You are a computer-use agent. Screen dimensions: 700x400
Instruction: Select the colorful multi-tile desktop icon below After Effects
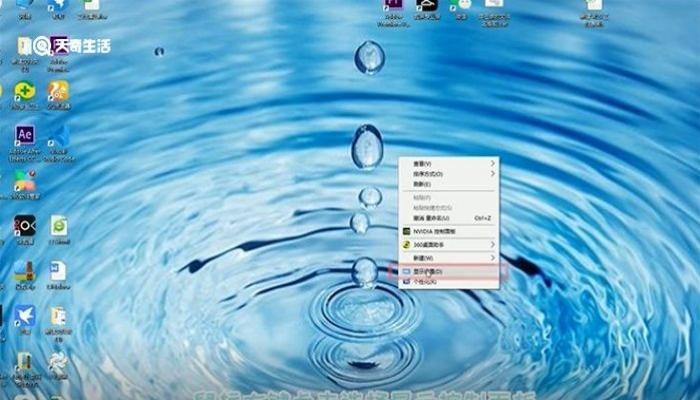tap(25, 181)
